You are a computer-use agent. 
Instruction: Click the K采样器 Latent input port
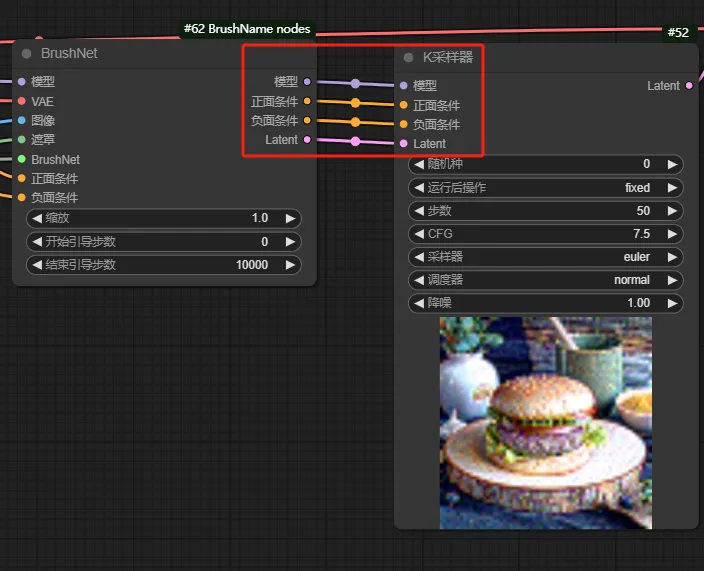point(404,143)
